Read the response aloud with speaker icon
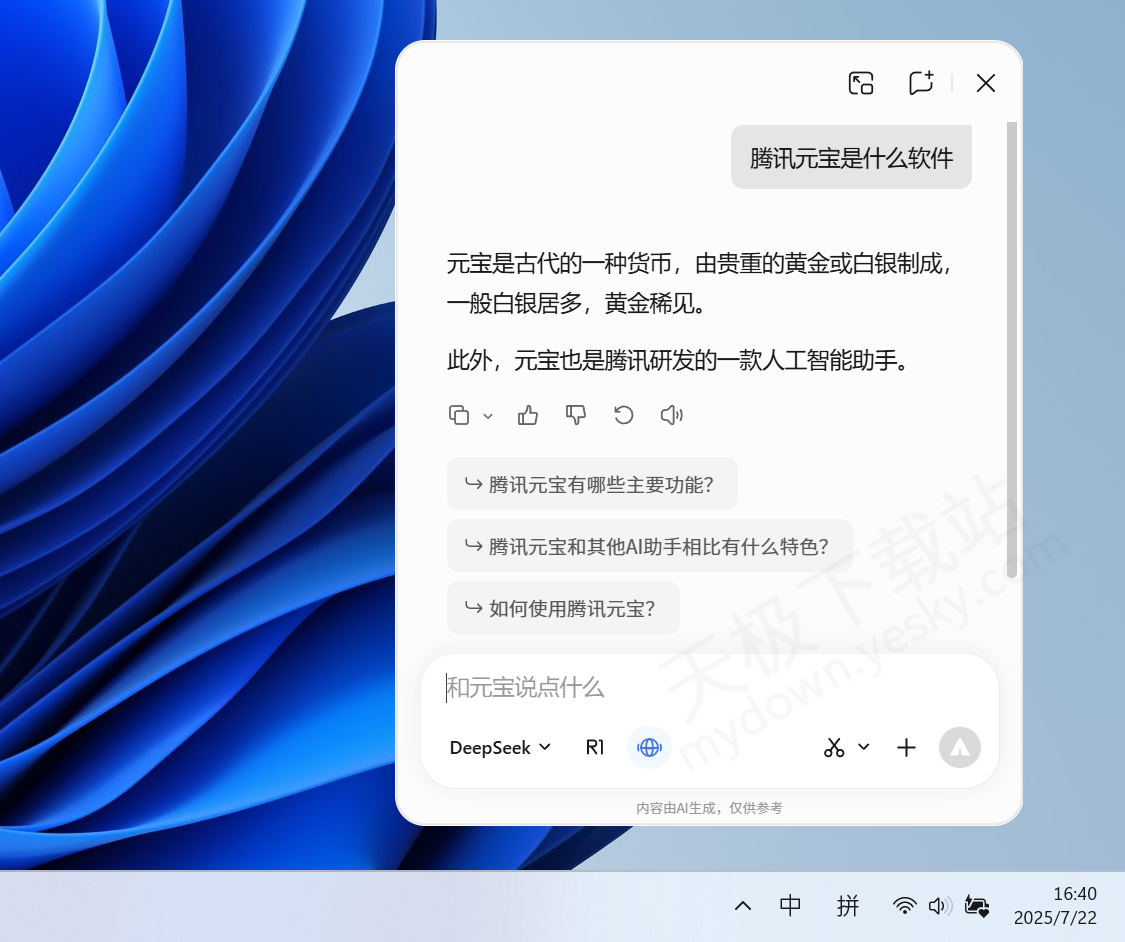Image resolution: width=1125 pixels, height=942 pixels. point(672,415)
